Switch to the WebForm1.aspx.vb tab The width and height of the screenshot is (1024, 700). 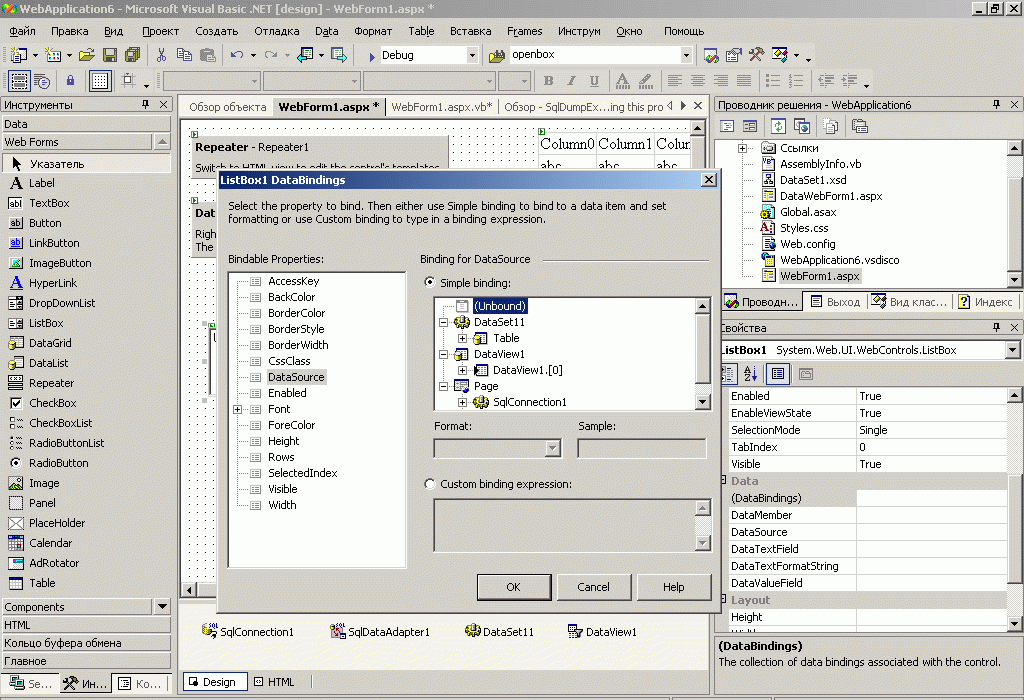tap(442, 107)
